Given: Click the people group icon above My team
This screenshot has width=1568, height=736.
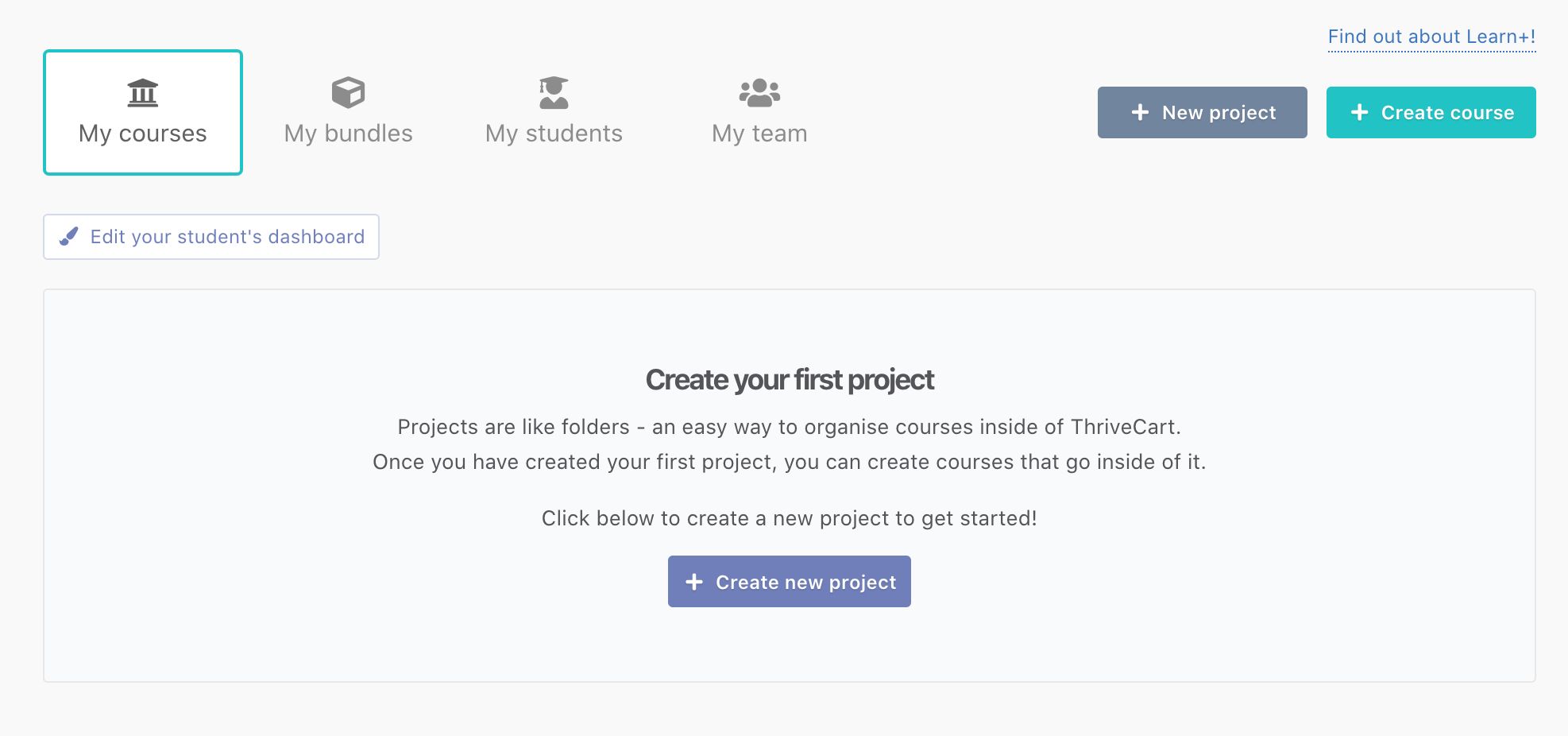Looking at the screenshot, I should coord(759,92).
